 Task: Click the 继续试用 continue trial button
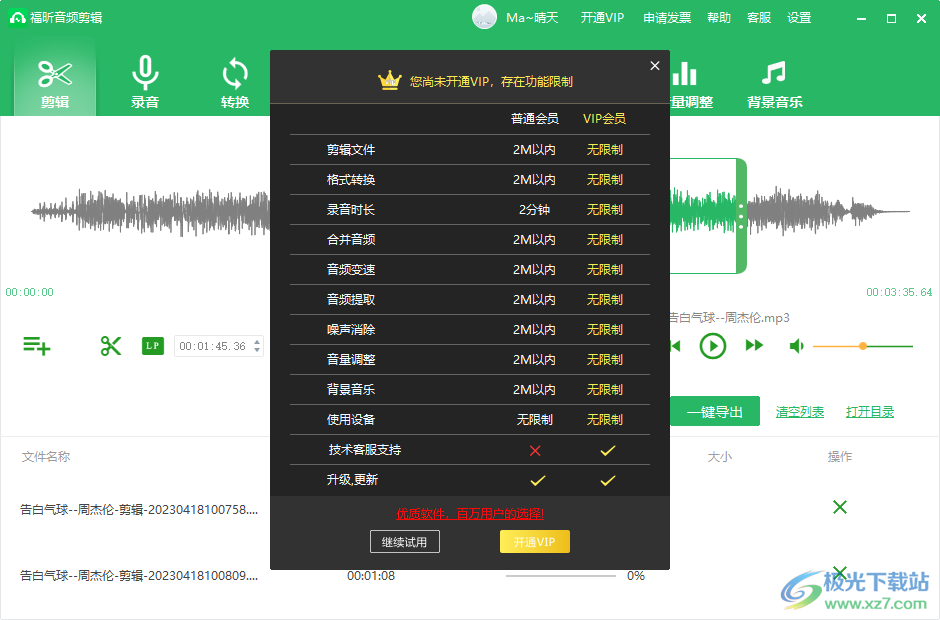tap(405, 541)
